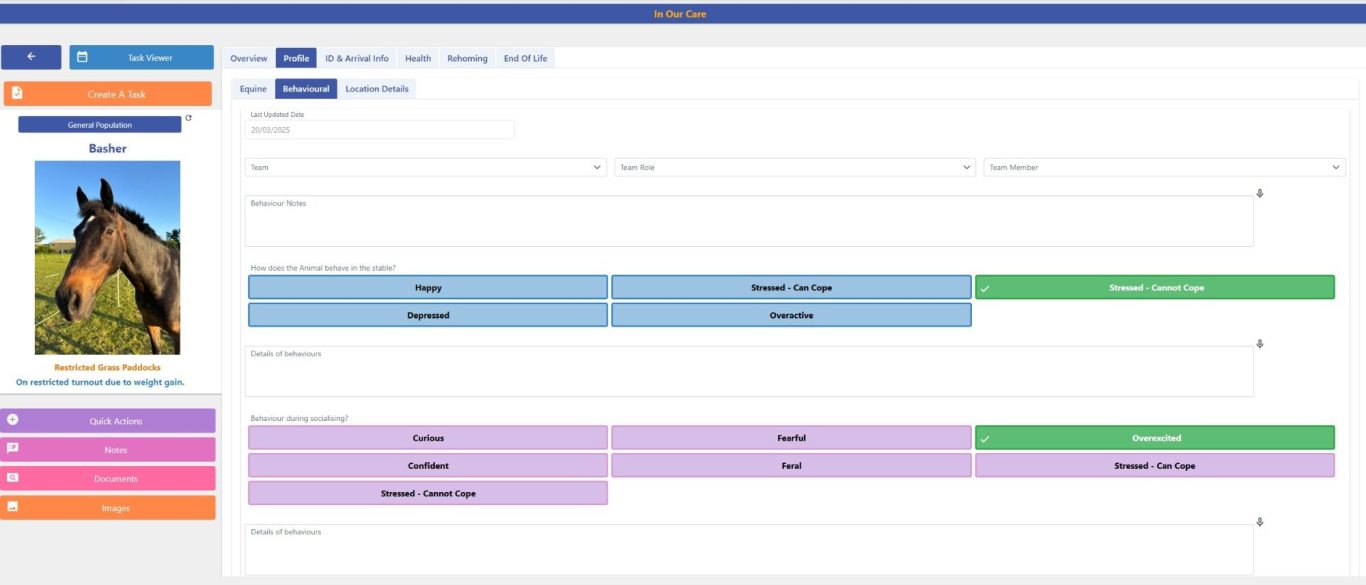Click the picture icon on Images button
This screenshot has width=1366, height=585.
[x=13, y=507]
